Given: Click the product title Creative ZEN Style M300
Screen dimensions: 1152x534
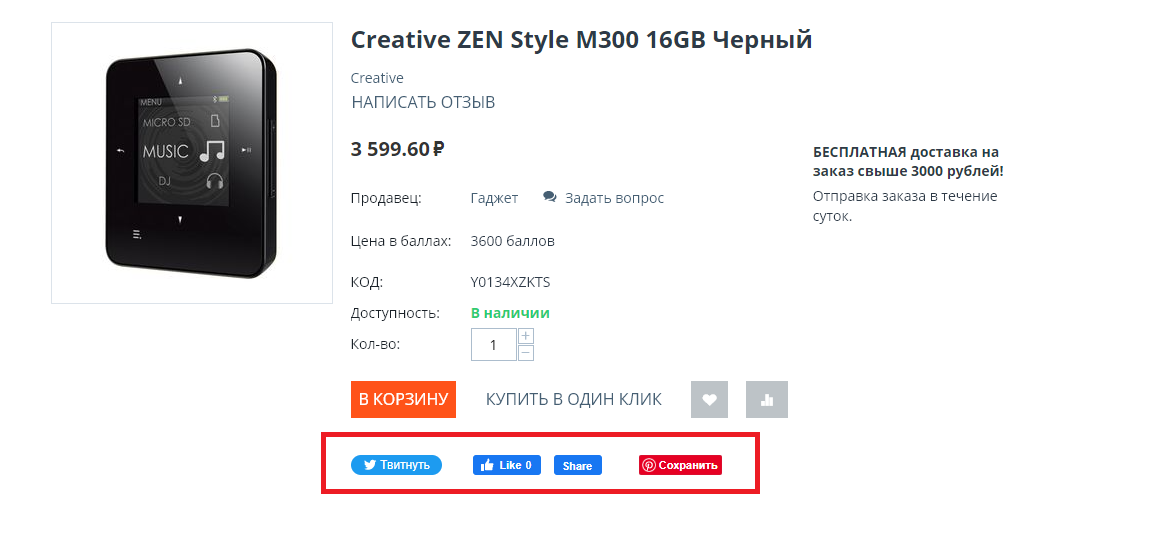Looking at the screenshot, I should point(581,40).
